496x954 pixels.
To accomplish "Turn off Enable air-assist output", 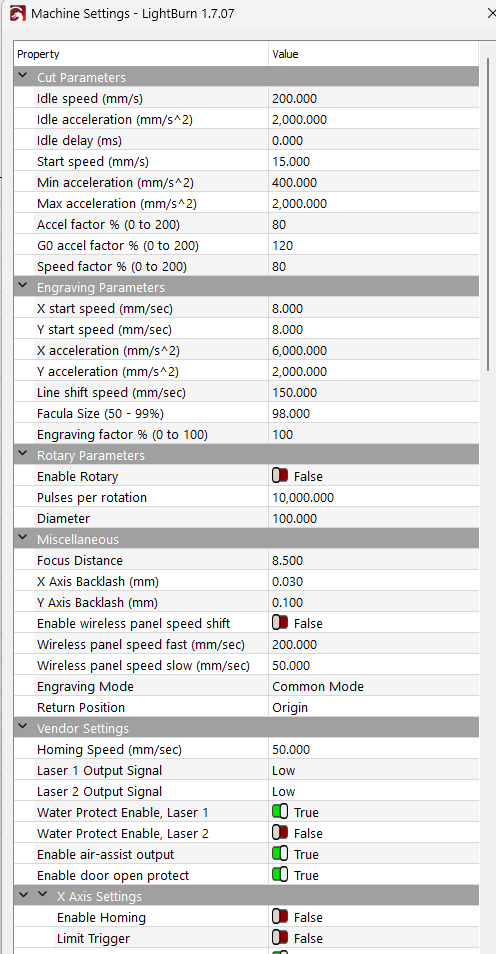I will [x=279, y=854].
